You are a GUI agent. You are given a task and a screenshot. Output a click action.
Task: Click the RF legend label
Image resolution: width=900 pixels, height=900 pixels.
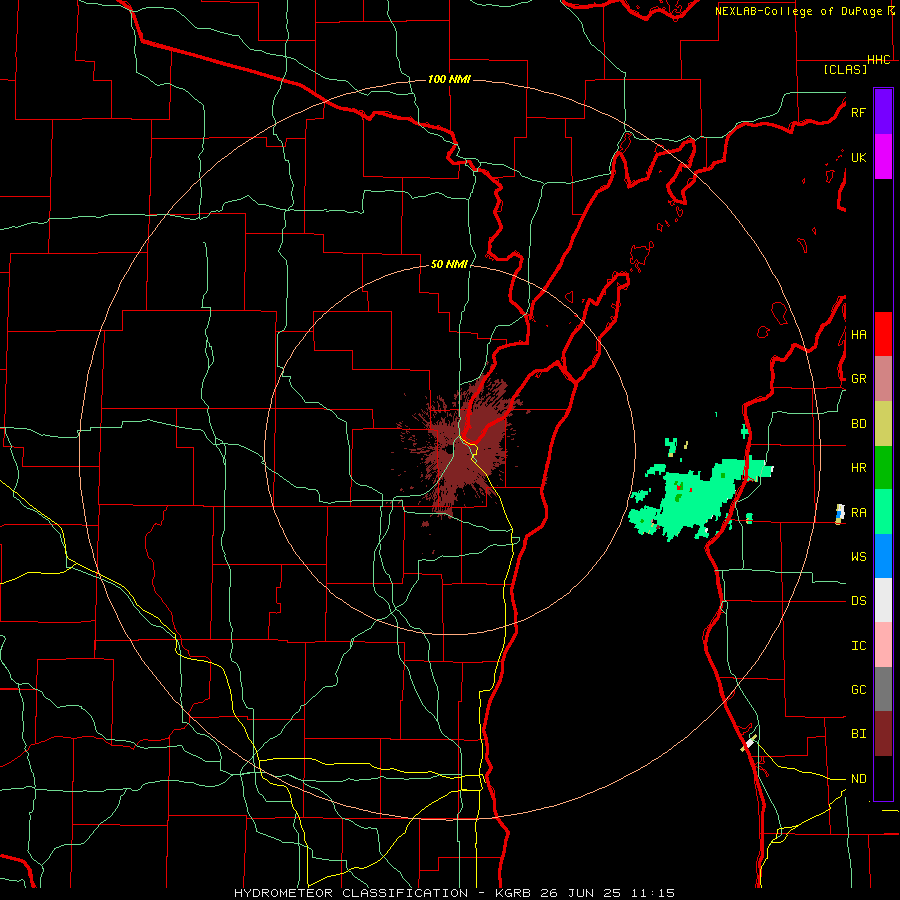pos(858,112)
